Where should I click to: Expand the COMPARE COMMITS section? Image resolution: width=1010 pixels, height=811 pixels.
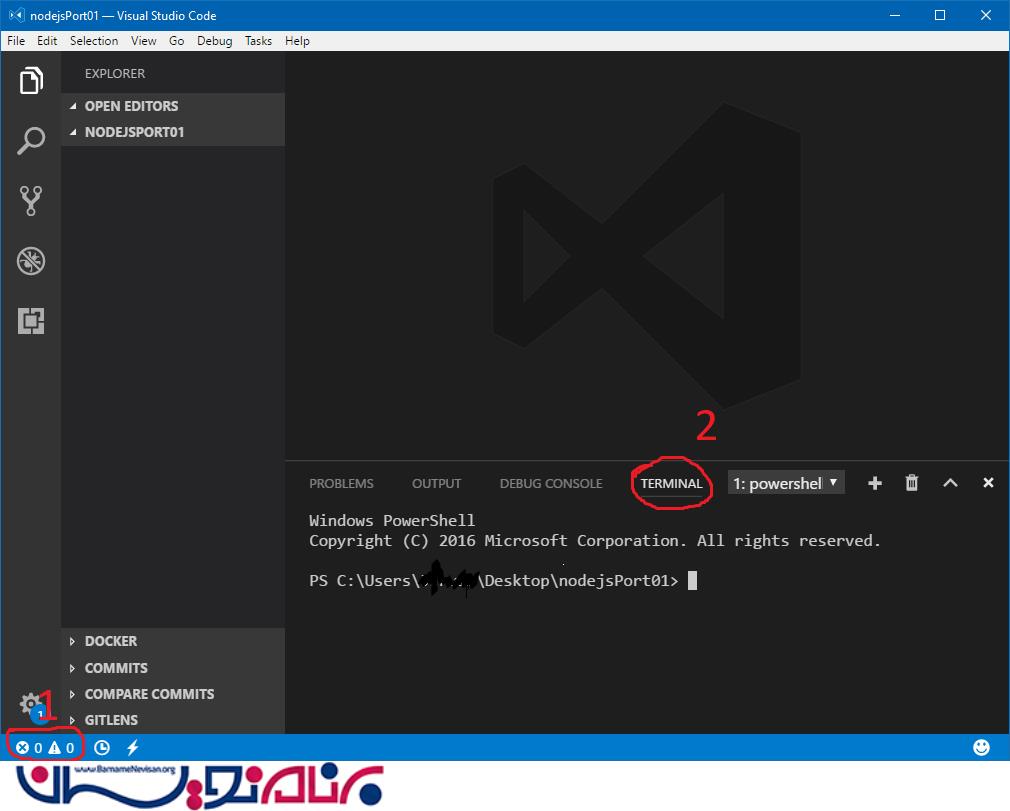tap(173, 694)
